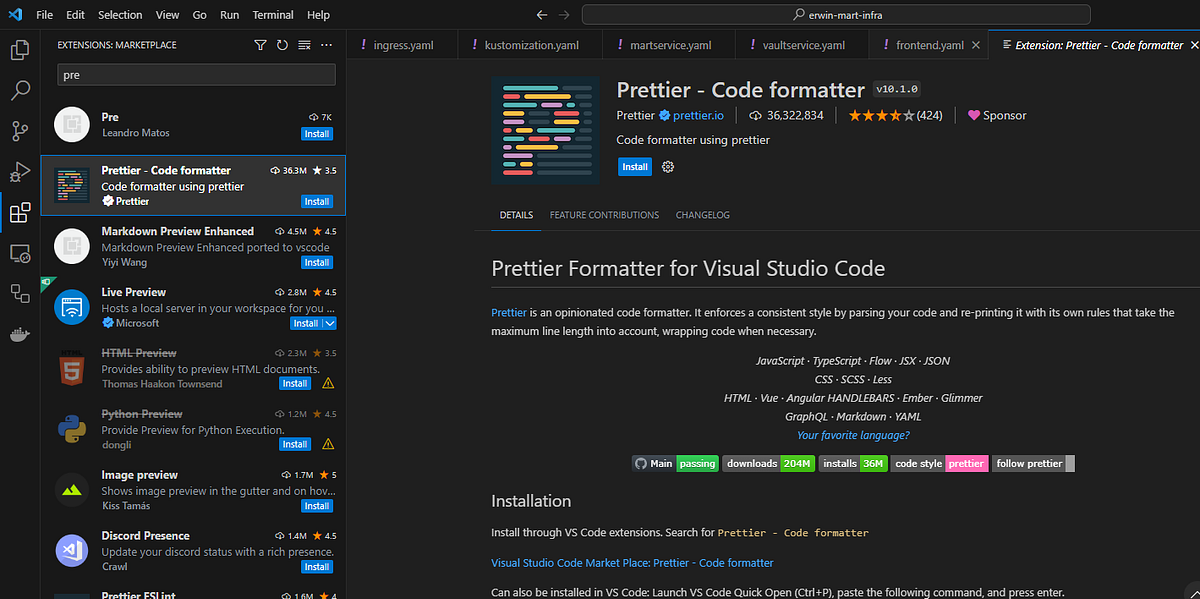Screen dimensions: 1200x599
Task: Open the Run and Debug view
Action: pos(20,172)
